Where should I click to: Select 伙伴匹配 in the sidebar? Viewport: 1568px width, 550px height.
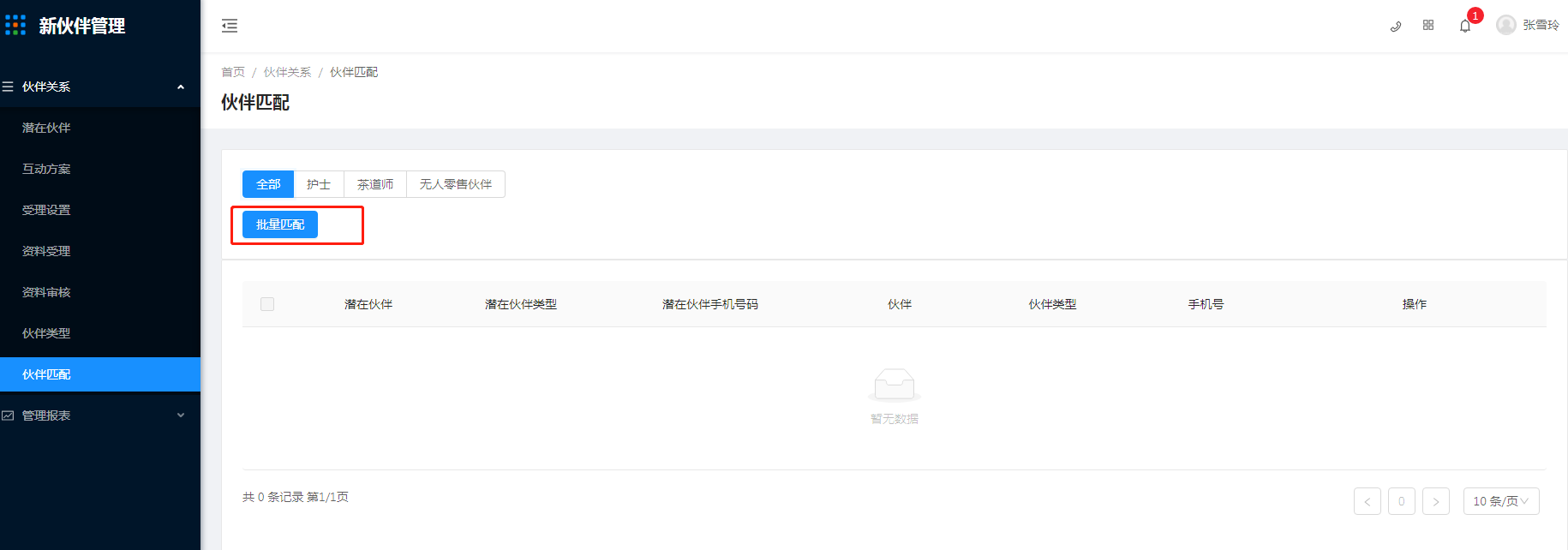pos(100,374)
